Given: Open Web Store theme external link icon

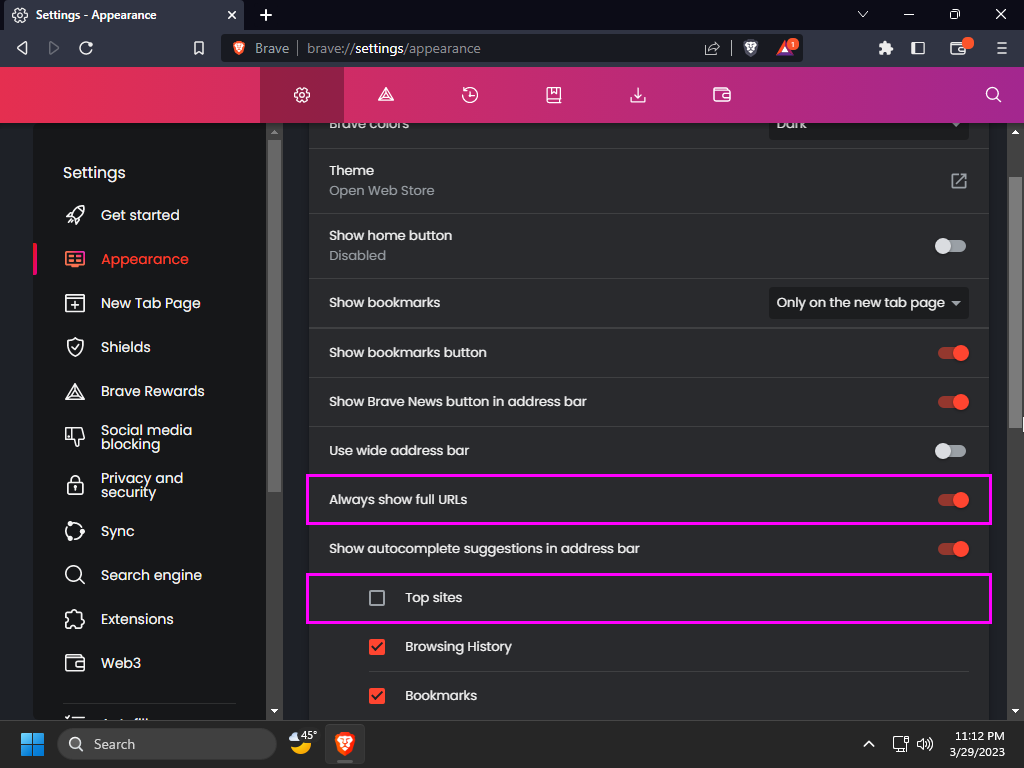Looking at the screenshot, I should 959,181.
